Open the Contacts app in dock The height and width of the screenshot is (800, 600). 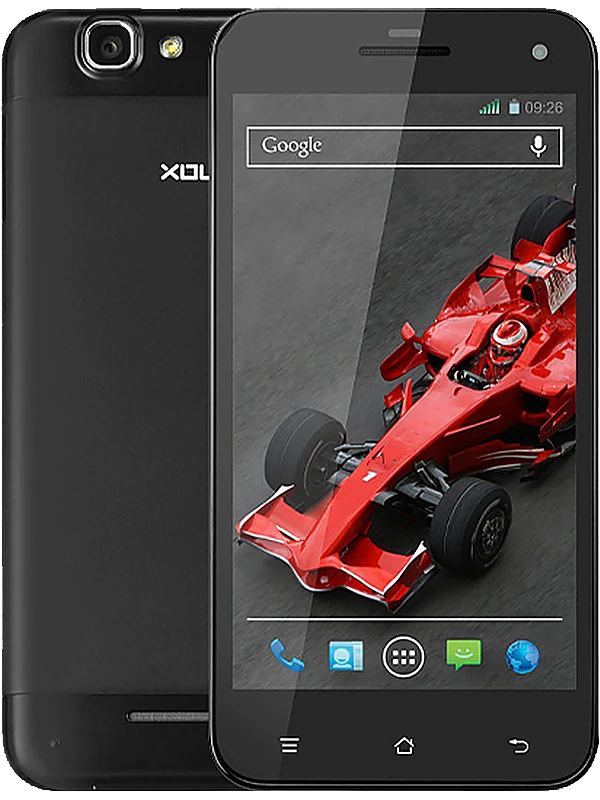point(346,655)
